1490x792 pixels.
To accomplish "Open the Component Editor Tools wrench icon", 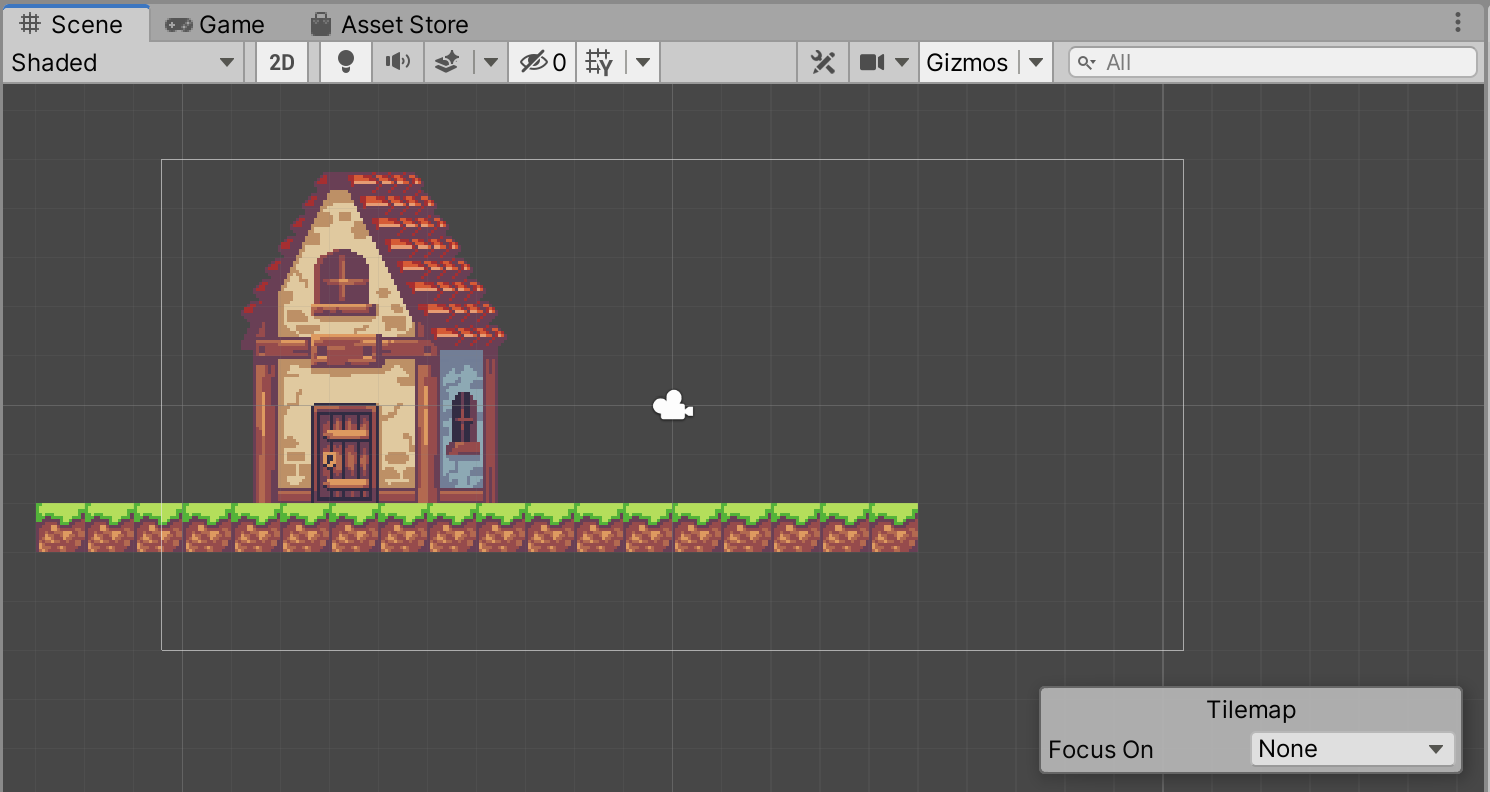I will coord(822,62).
